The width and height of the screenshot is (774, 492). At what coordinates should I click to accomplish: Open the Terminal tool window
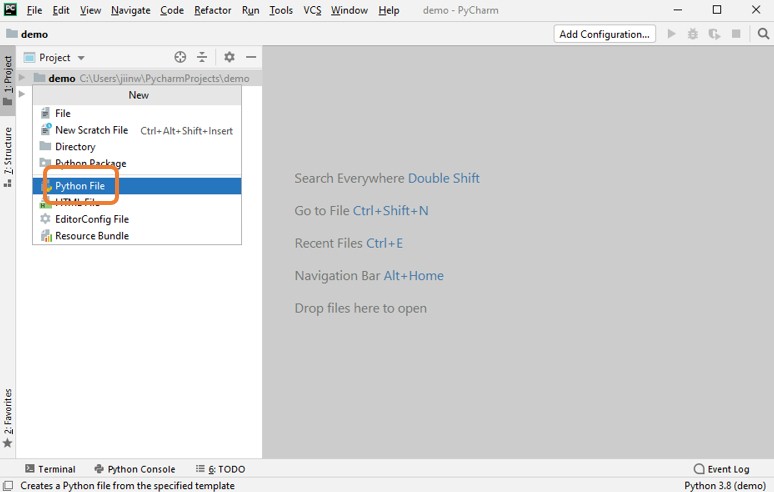pyautogui.click(x=50, y=469)
